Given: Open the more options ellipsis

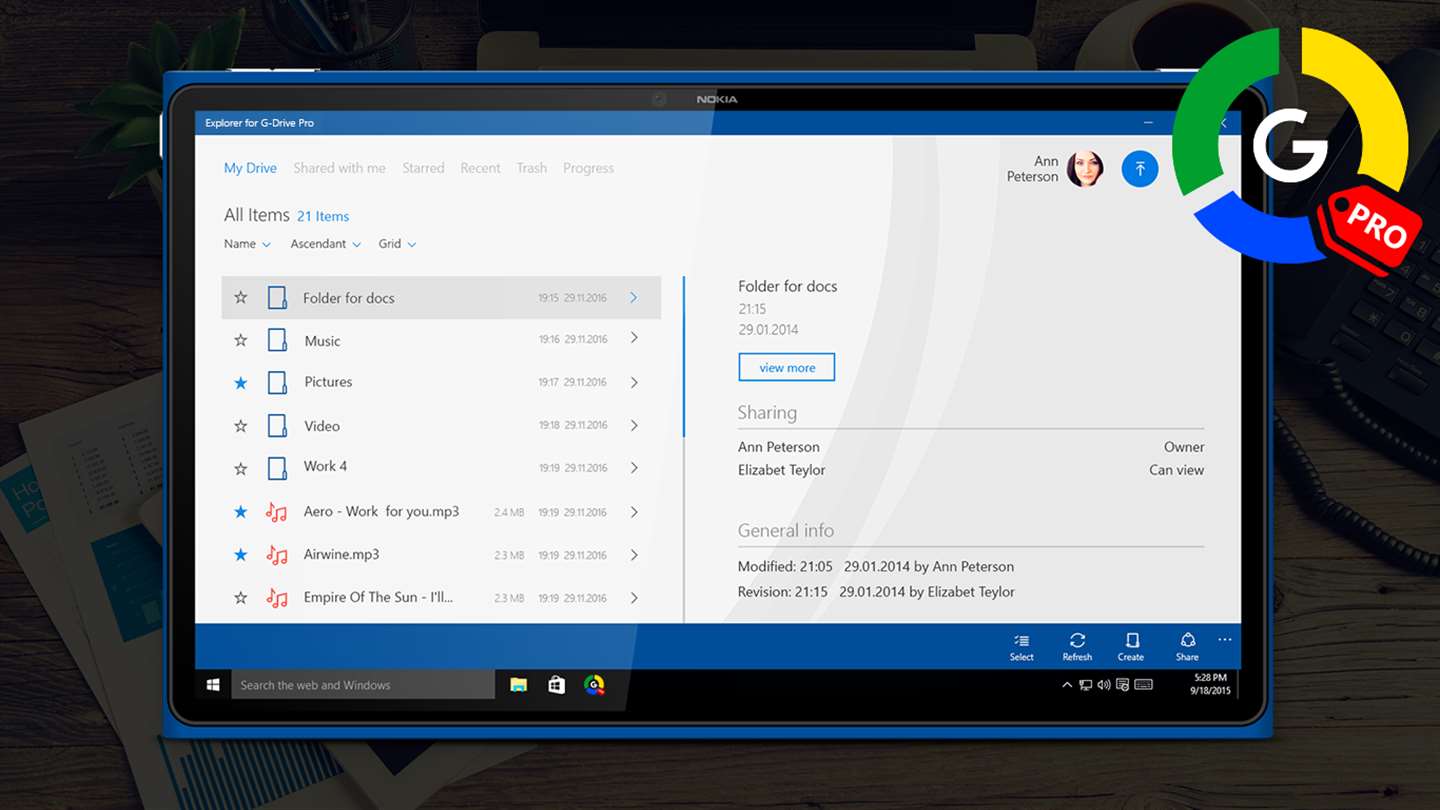Looking at the screenshot, I should tap(1225, 640).
